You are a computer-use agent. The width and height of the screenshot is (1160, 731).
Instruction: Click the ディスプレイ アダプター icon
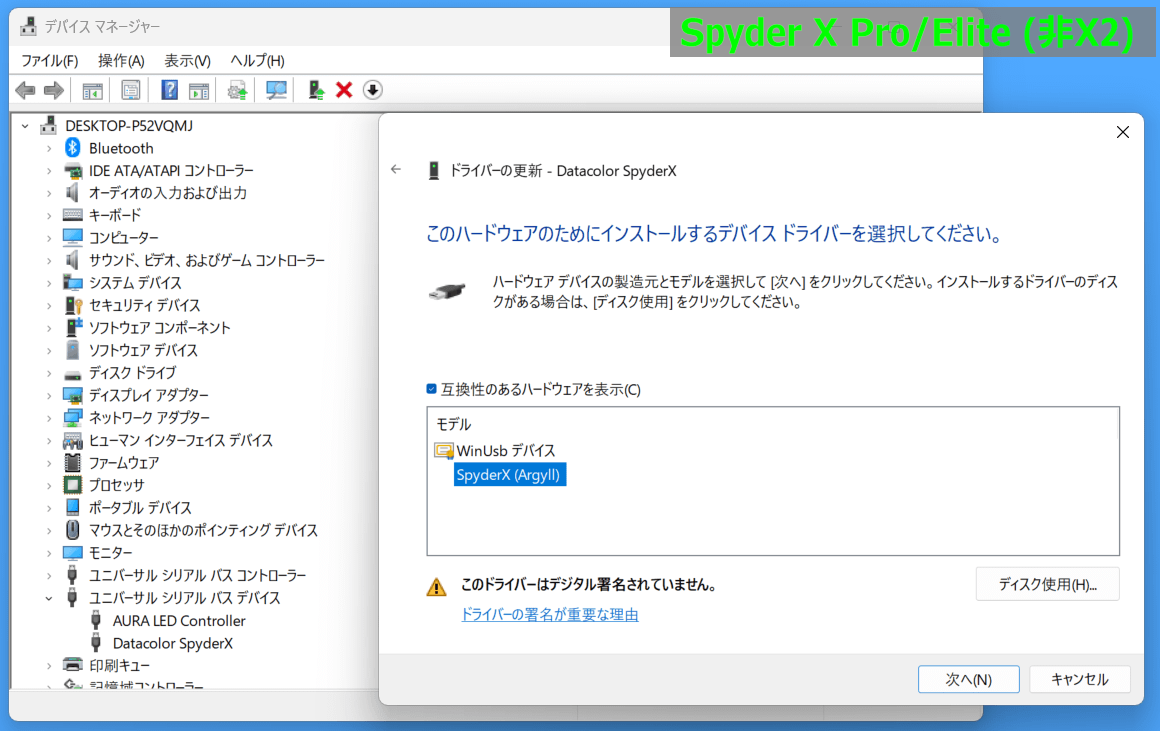click(x=72, y=395)
